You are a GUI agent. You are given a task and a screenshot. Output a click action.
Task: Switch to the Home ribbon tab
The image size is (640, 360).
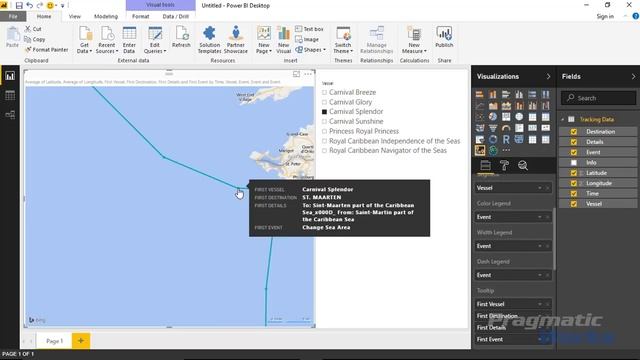coord(44,16)
